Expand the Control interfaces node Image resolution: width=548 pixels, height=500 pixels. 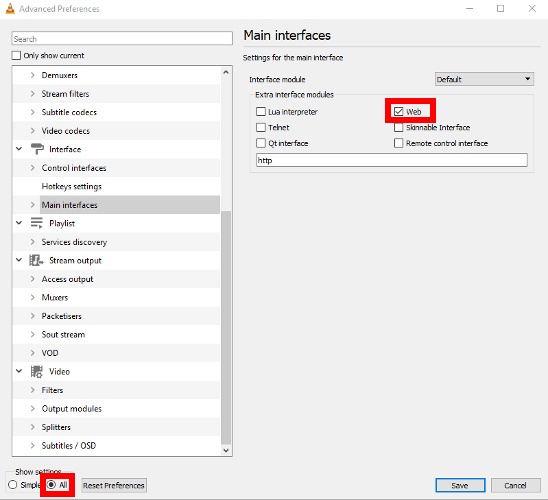33,168
